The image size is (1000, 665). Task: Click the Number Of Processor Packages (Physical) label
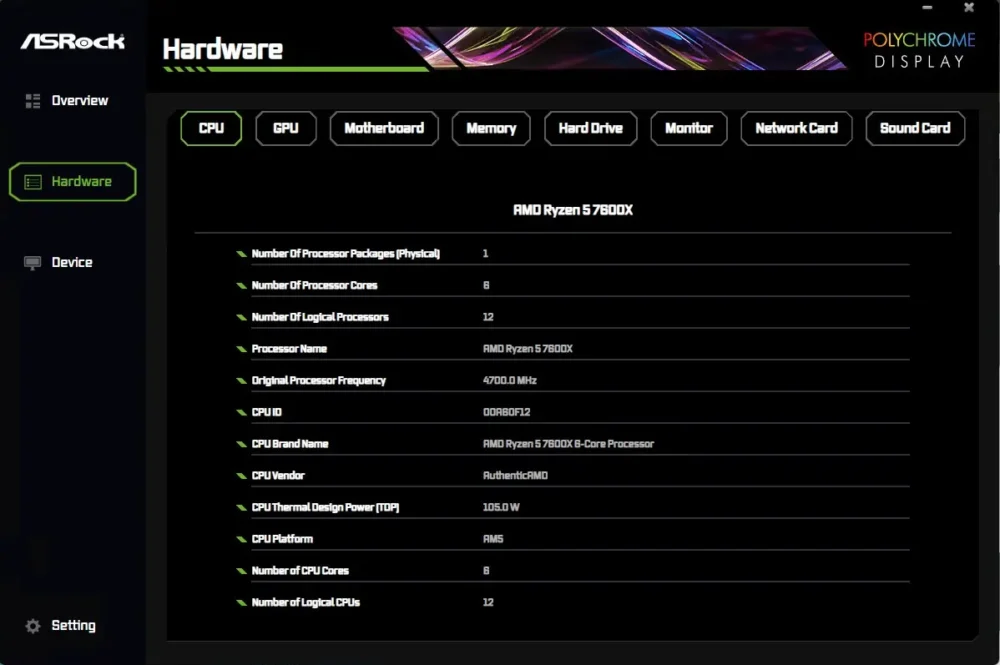(x=346, y=254)
